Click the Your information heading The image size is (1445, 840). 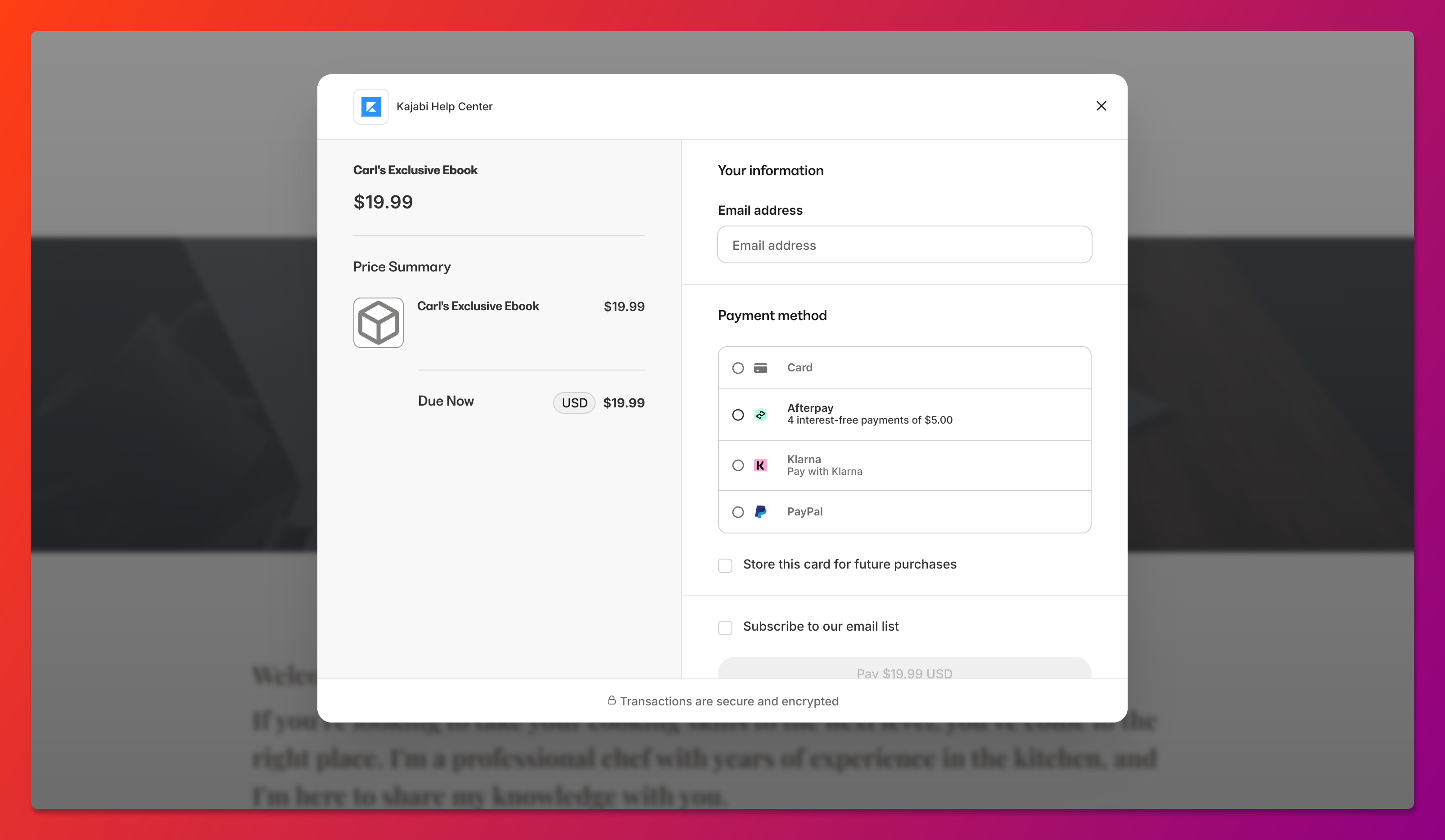(x=771, y=170)
